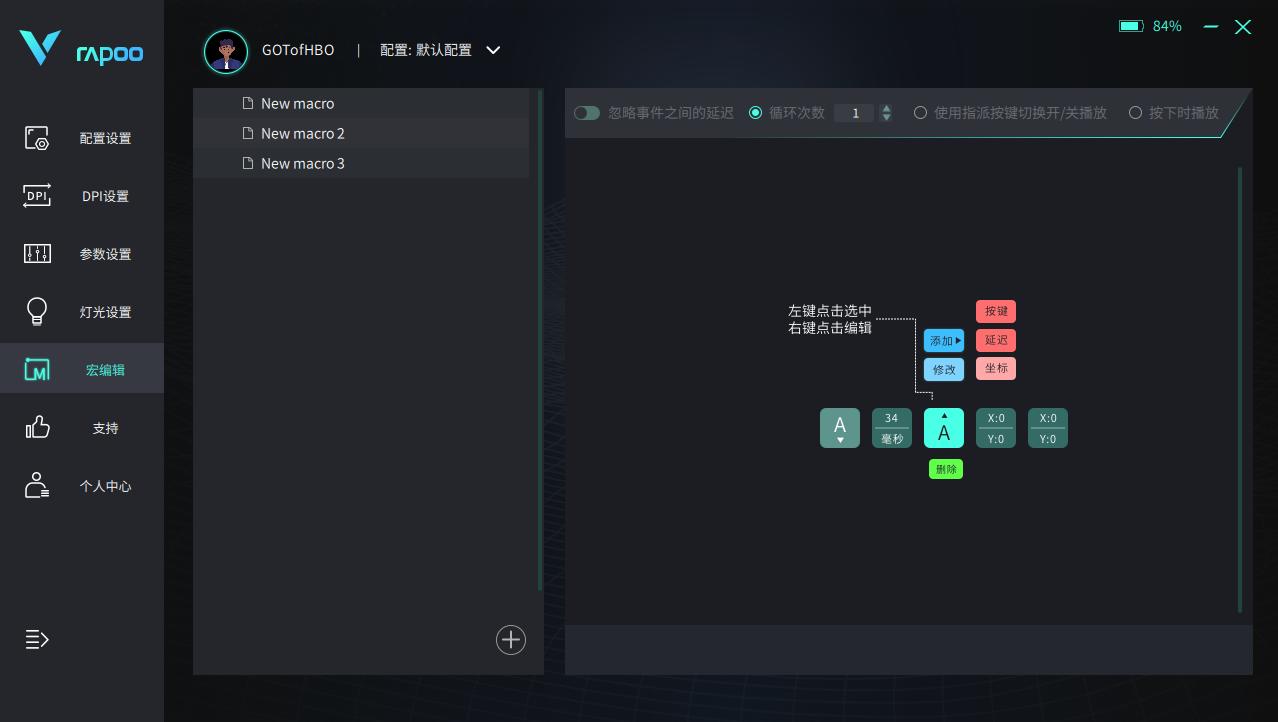The image size is (1278, 722).
Task: Click the plus button to create new macro
Action: 511,640
